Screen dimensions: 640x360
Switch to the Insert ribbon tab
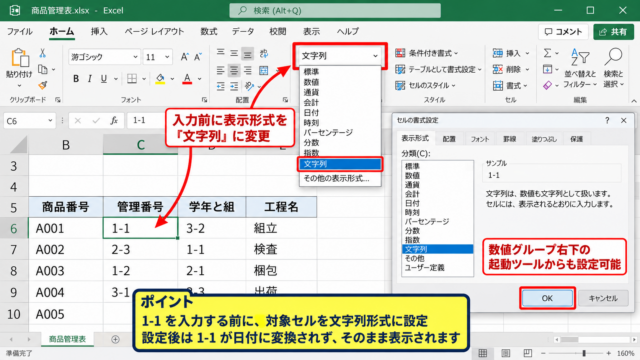(x=99, y=31)
